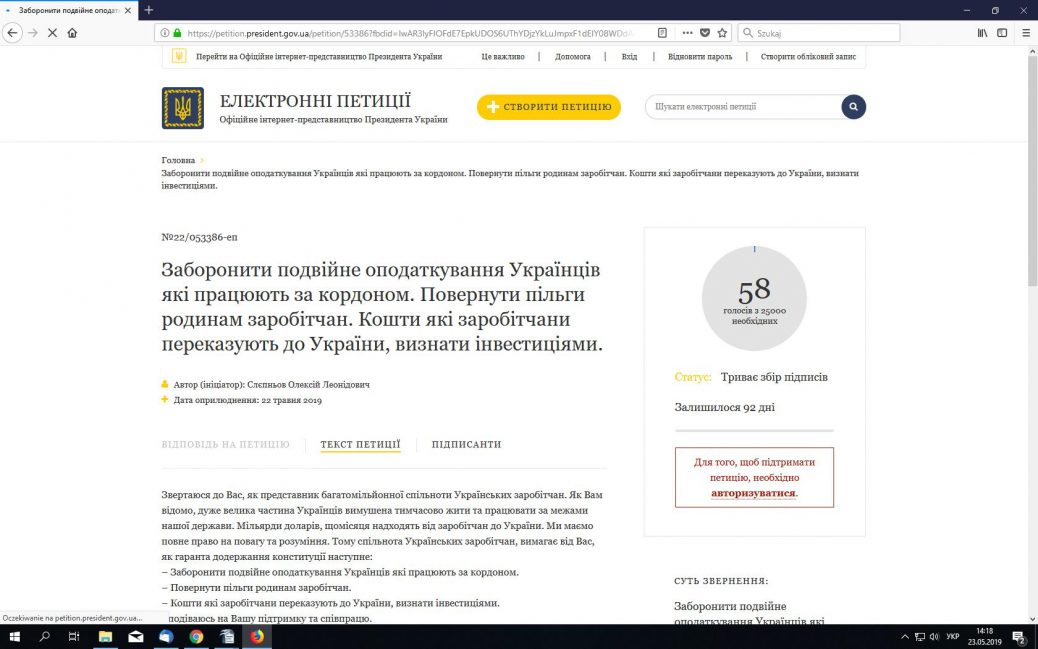The height and width of the screenshot is (649, 1038).
Task: Open the Відповідь на петицію tab
Action: pos(225,445)
